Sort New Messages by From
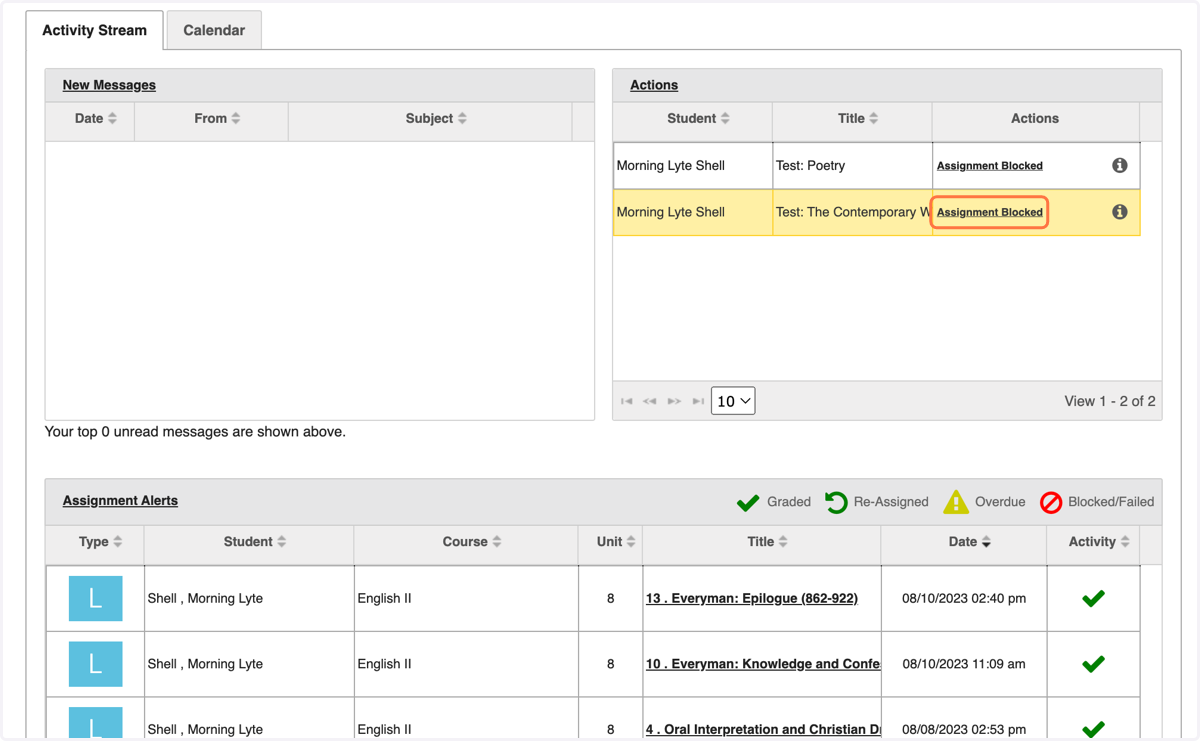Viewport: 1200px width, 741px height. pos(217,118)
